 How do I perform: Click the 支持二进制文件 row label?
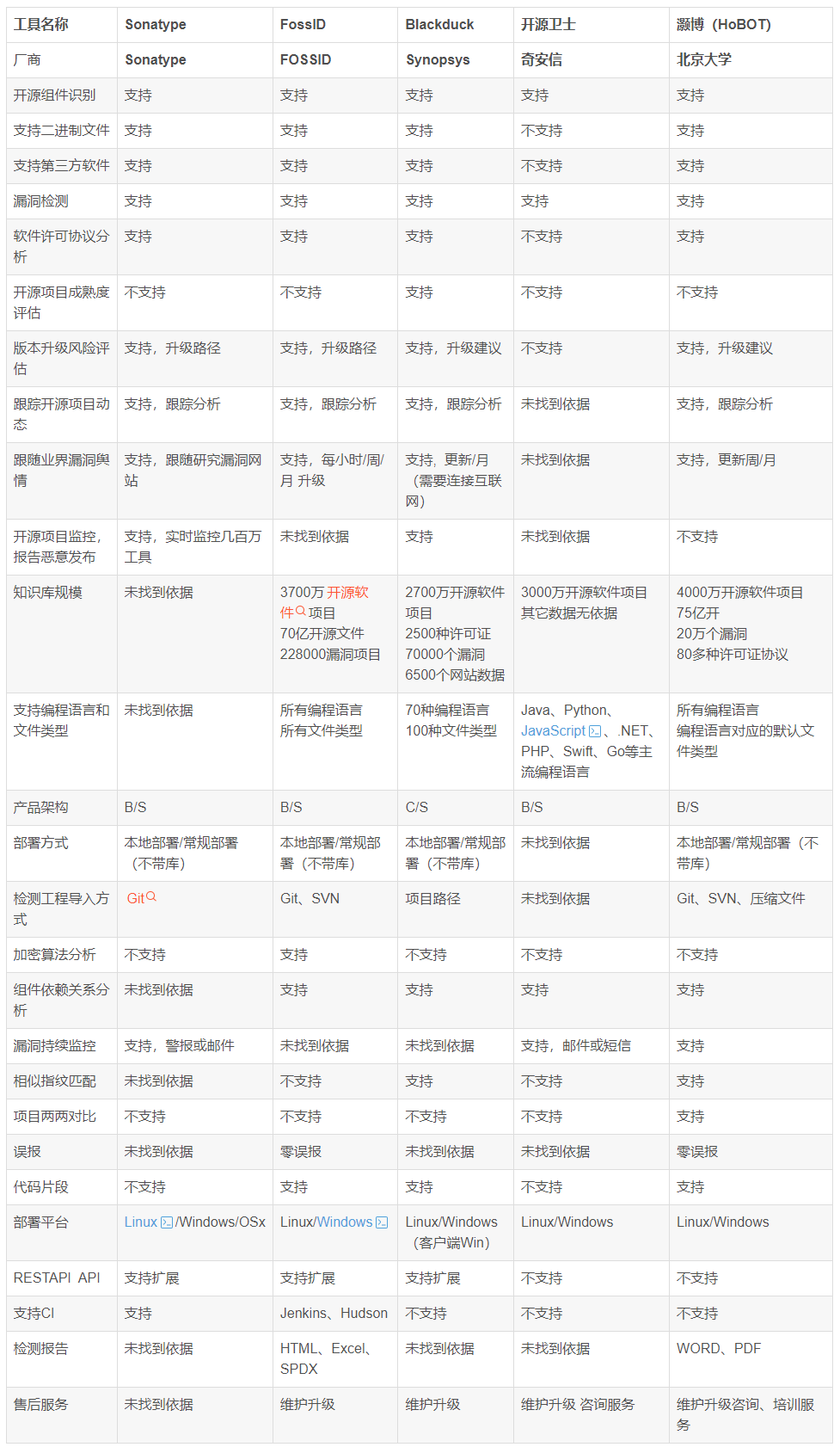[x=62, y=131]
